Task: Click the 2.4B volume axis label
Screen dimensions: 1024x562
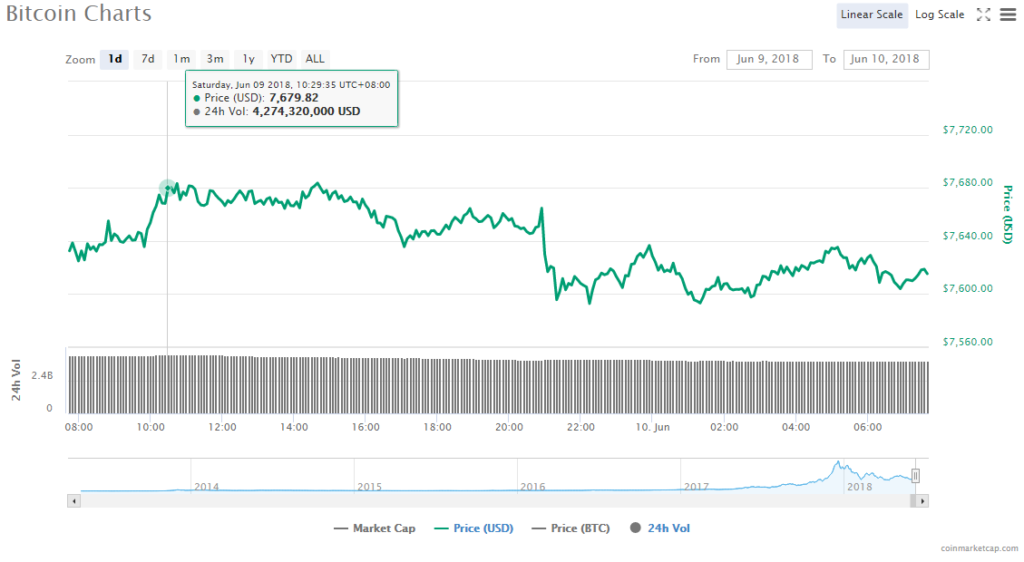Action: pos(42,376)
